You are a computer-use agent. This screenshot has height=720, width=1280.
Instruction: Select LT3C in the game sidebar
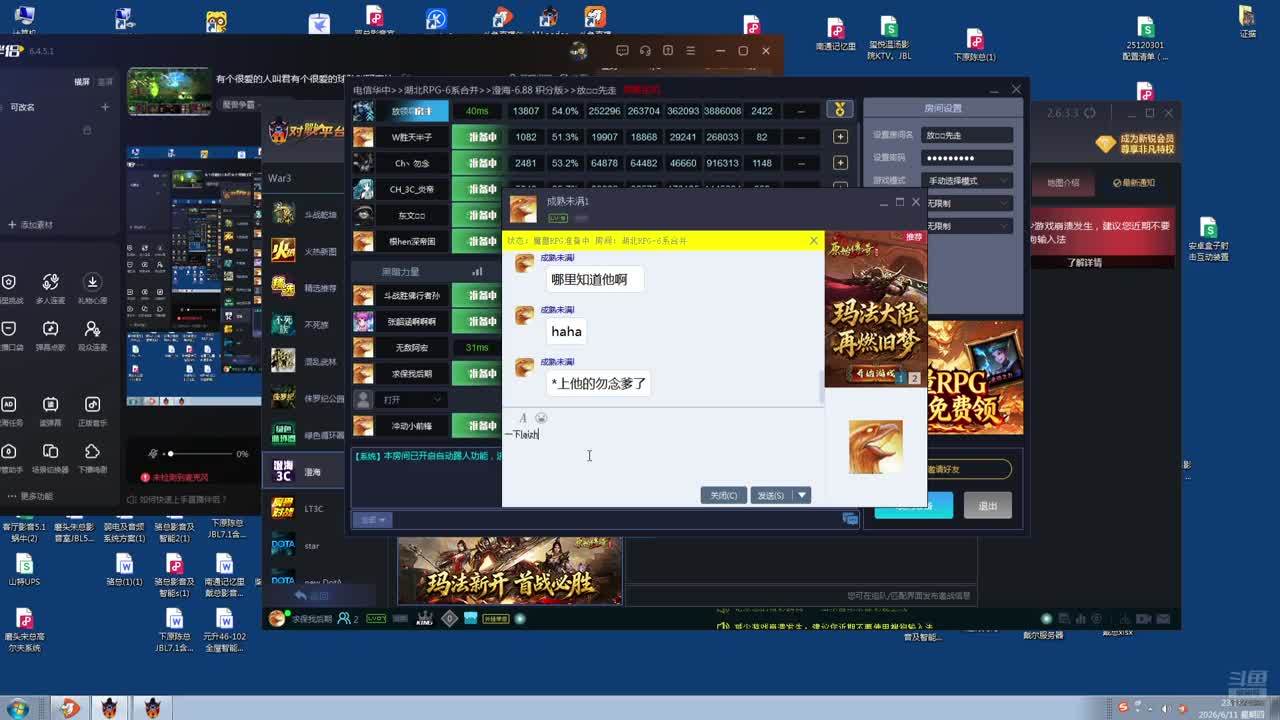coord(305,509)
